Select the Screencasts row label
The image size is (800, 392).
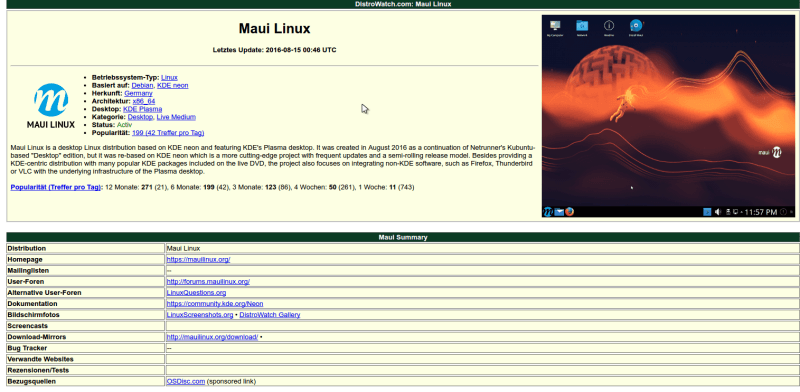click(28, 326)
